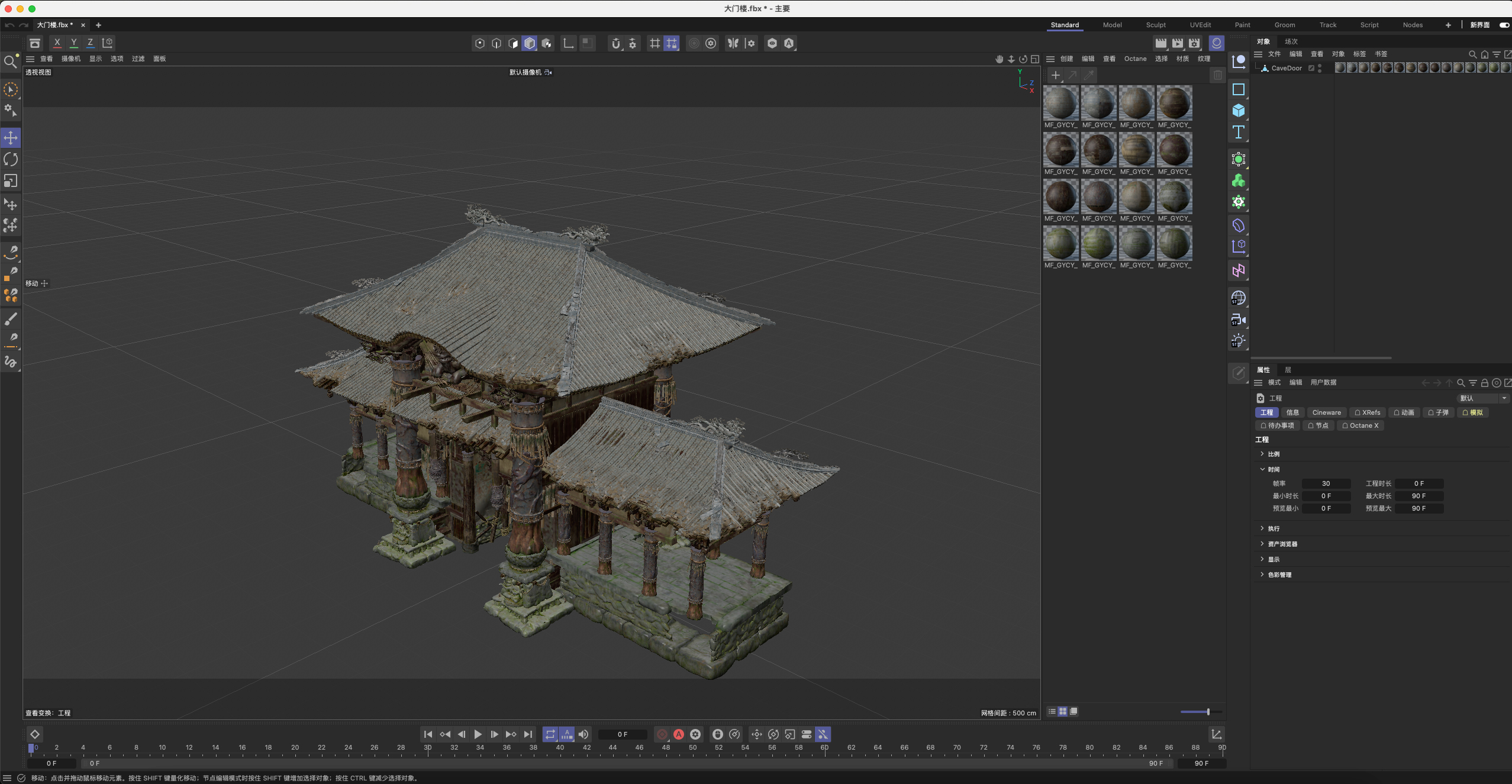Select the CaveDoor object in object manager
The width and height of the screenshot is (1512, 784).
point(1286,68)
